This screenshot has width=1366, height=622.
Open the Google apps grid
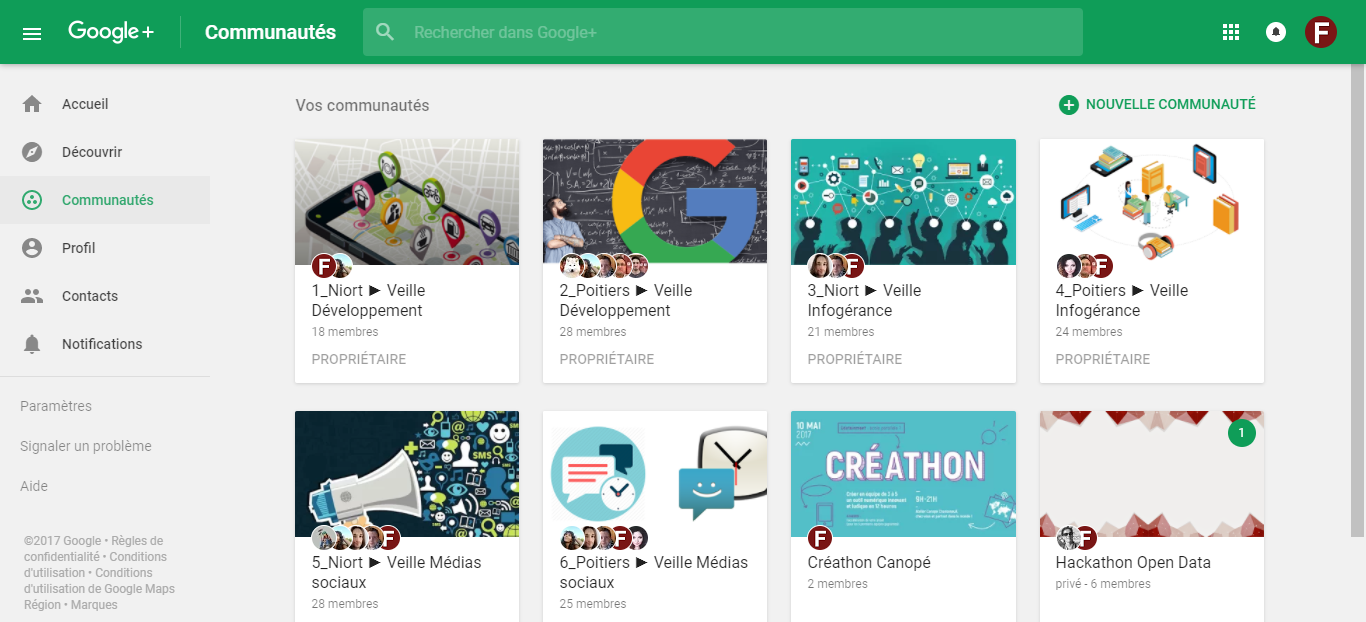[1231, 32]
